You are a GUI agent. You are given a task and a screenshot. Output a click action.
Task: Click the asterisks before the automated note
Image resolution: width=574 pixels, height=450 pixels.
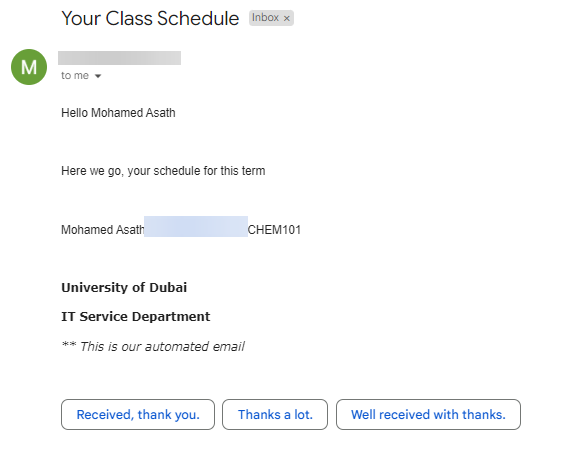tap(69, 344)
